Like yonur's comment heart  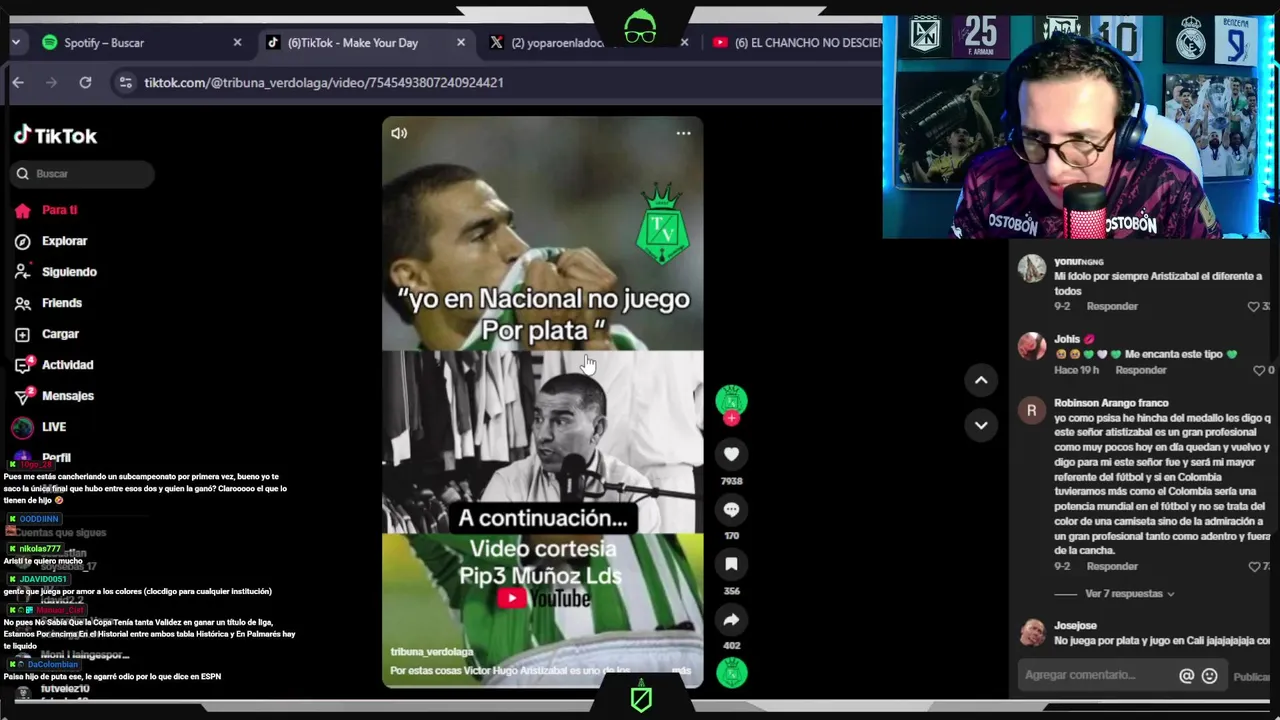pos(1253,306)
